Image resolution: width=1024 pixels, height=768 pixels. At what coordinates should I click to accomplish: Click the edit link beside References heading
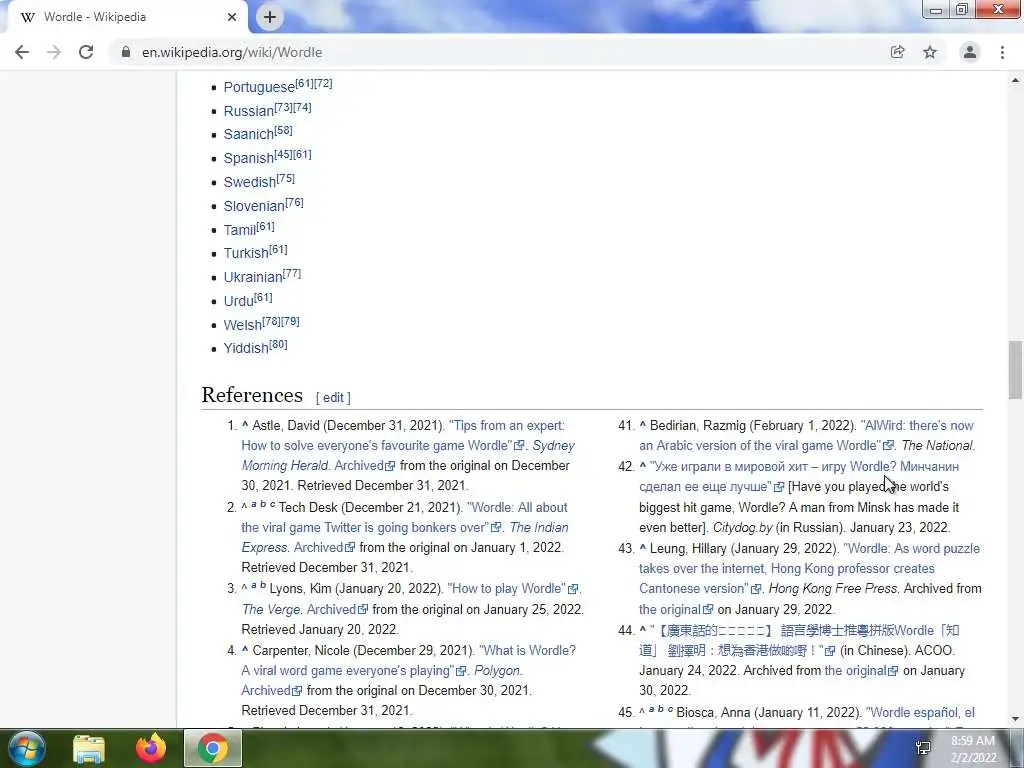click(333, 398)
